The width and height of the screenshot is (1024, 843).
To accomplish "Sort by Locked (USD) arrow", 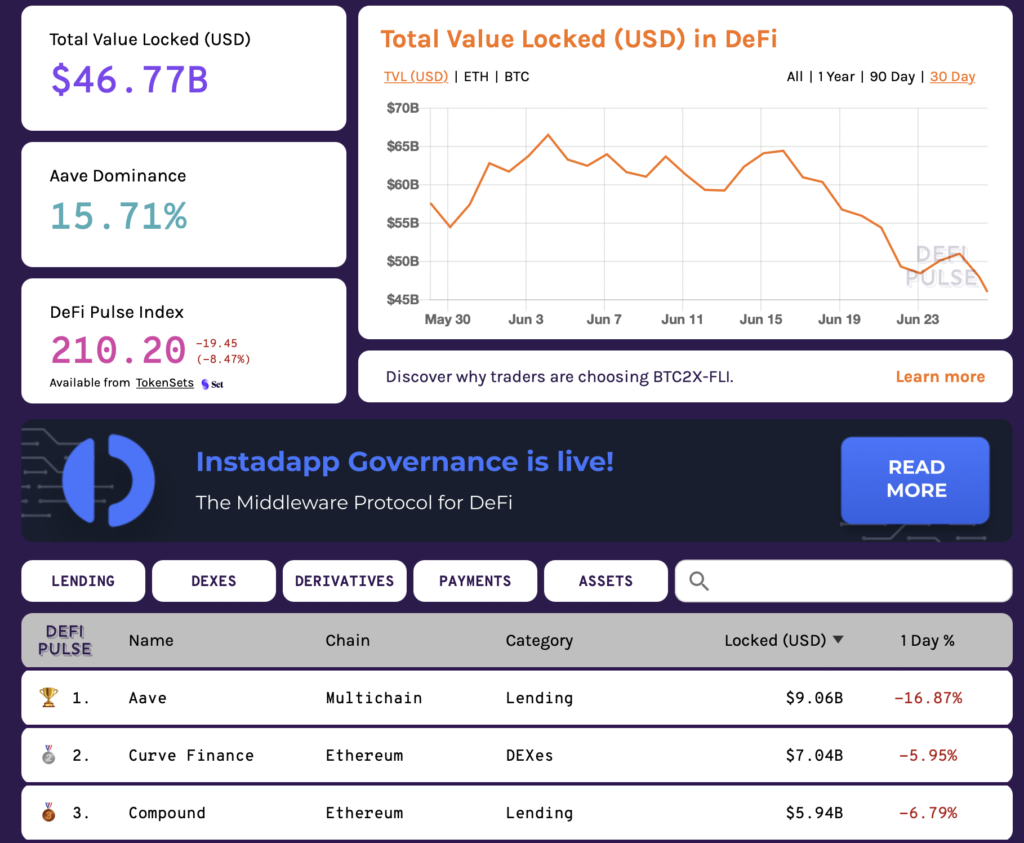I will tap(838, 640).
